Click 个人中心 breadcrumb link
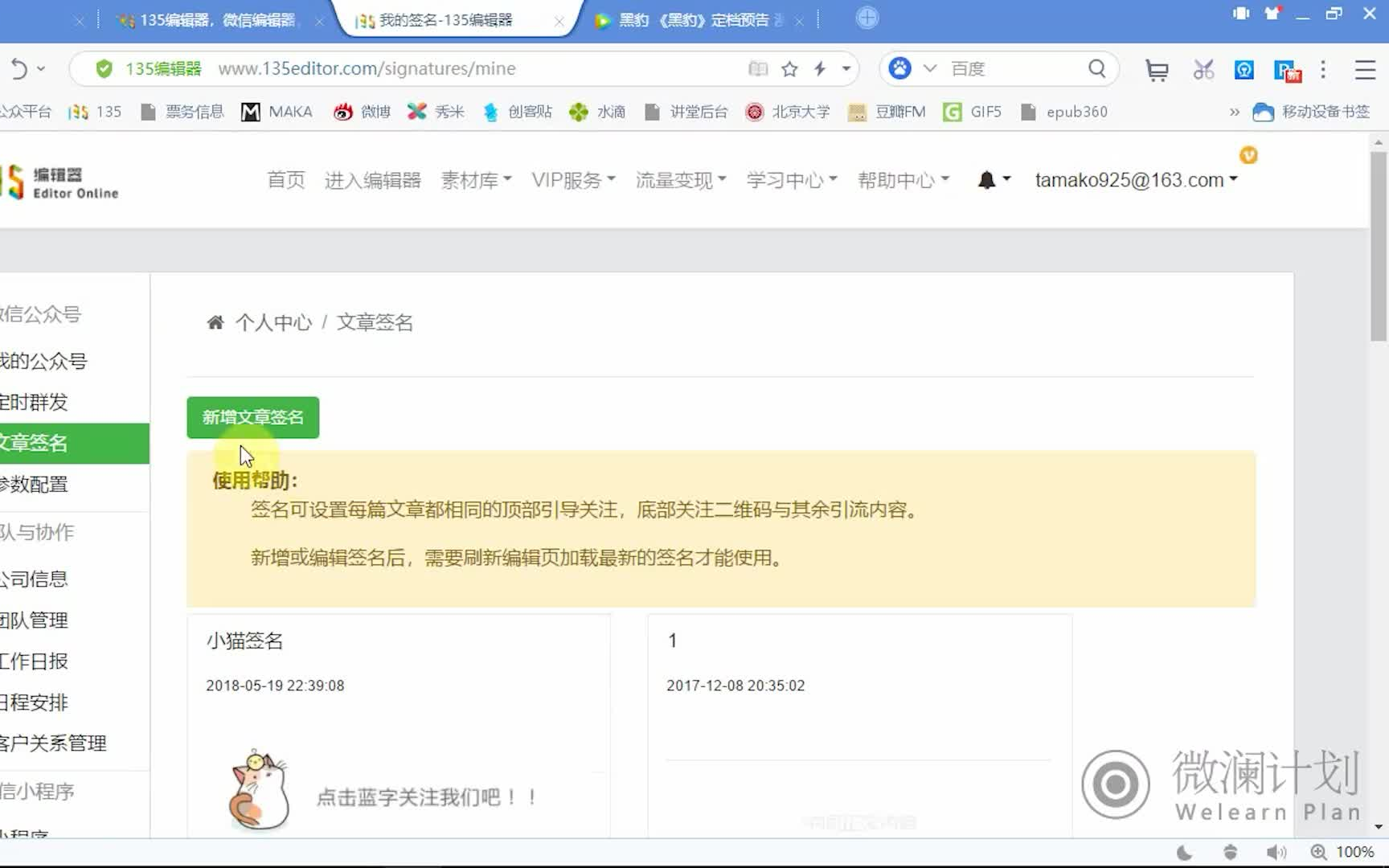 point(273,322)
